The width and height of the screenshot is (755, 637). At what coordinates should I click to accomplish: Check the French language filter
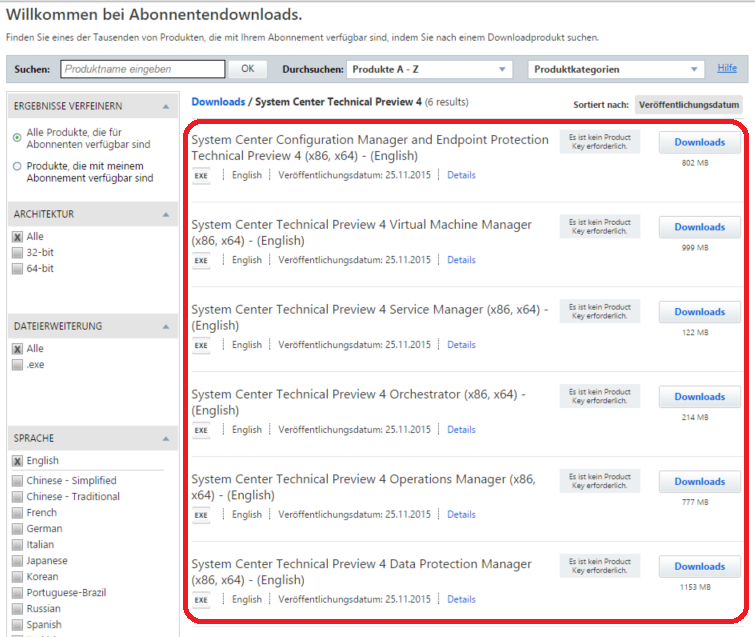pyautogui.click(x=17, y=513)
